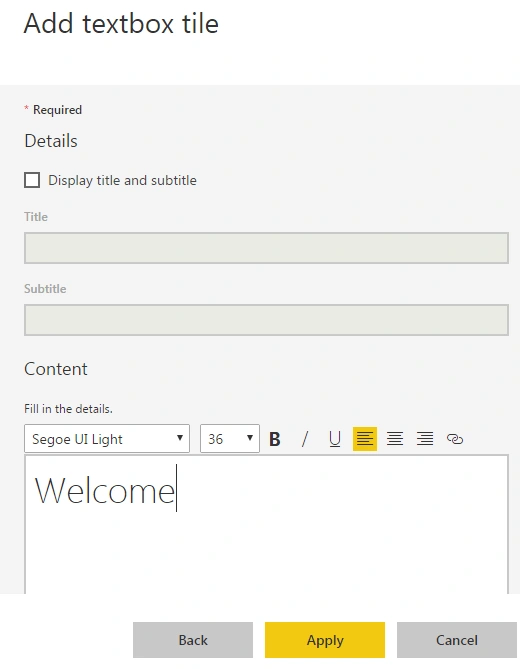This screenshot has width=520, height=669.
Task: Click the Subtitle field label
Action: pyautogui.click(x=45, y=289)
